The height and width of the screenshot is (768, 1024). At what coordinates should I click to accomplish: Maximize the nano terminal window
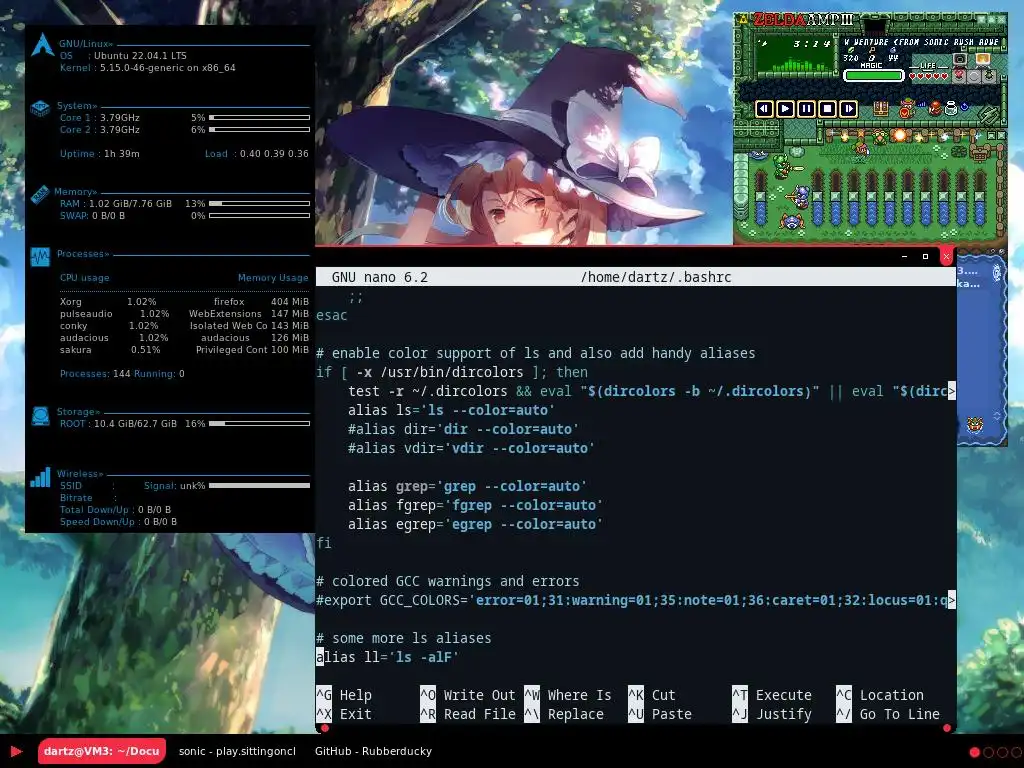925,257
